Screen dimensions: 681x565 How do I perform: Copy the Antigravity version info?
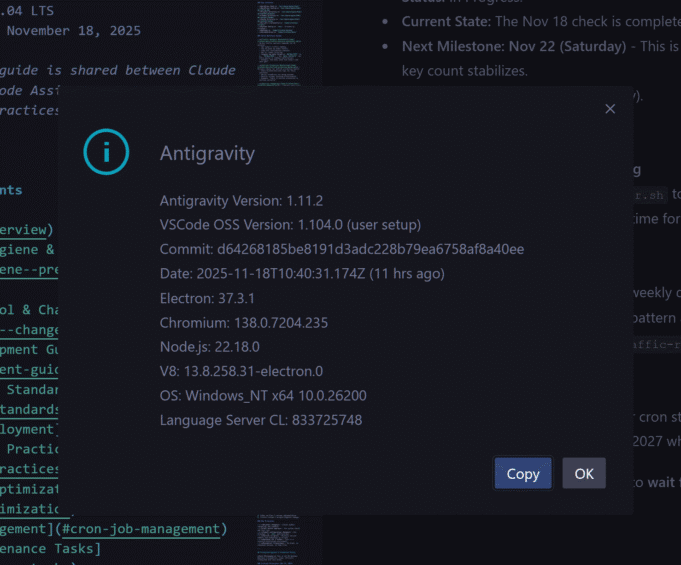523,473
